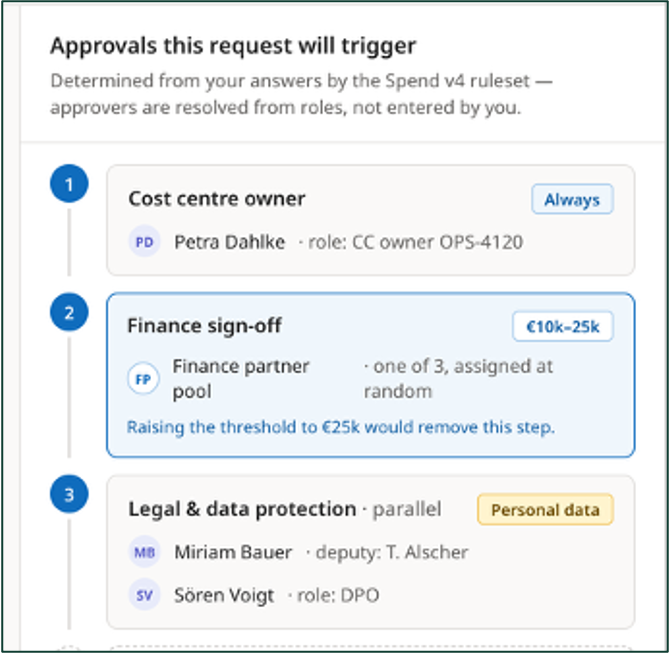Viewport: 670px width, 654px height.
Task: Click the Always condition badge
Action: point(572,199)
